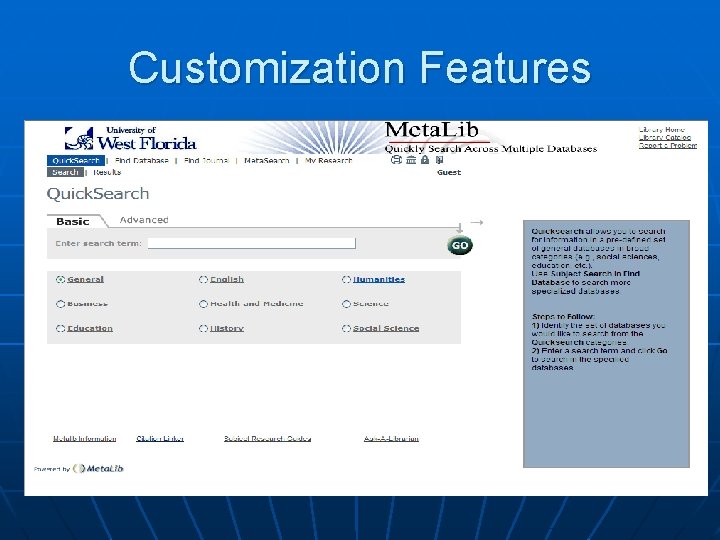Click the printer-like icon under MetaLib title
Viewport: 720px width, 540px height.
coord(396,160)
